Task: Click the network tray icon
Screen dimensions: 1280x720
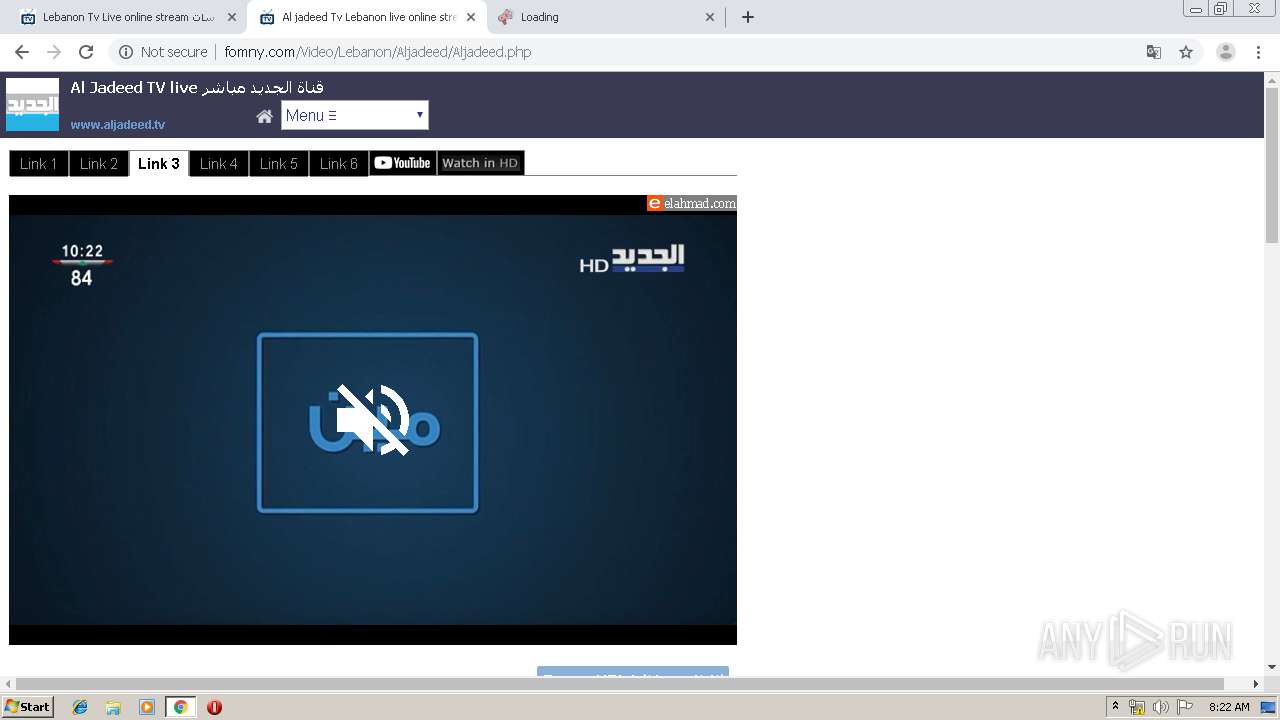Action: click(1137, 707)
